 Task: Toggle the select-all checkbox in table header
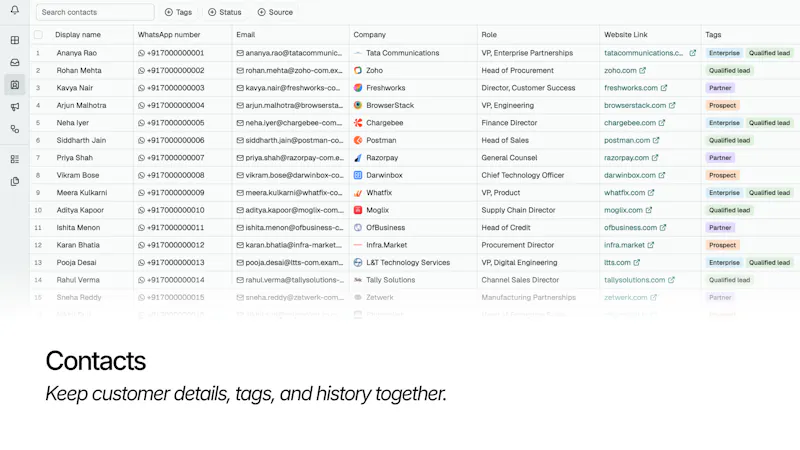tap(38, 35)
